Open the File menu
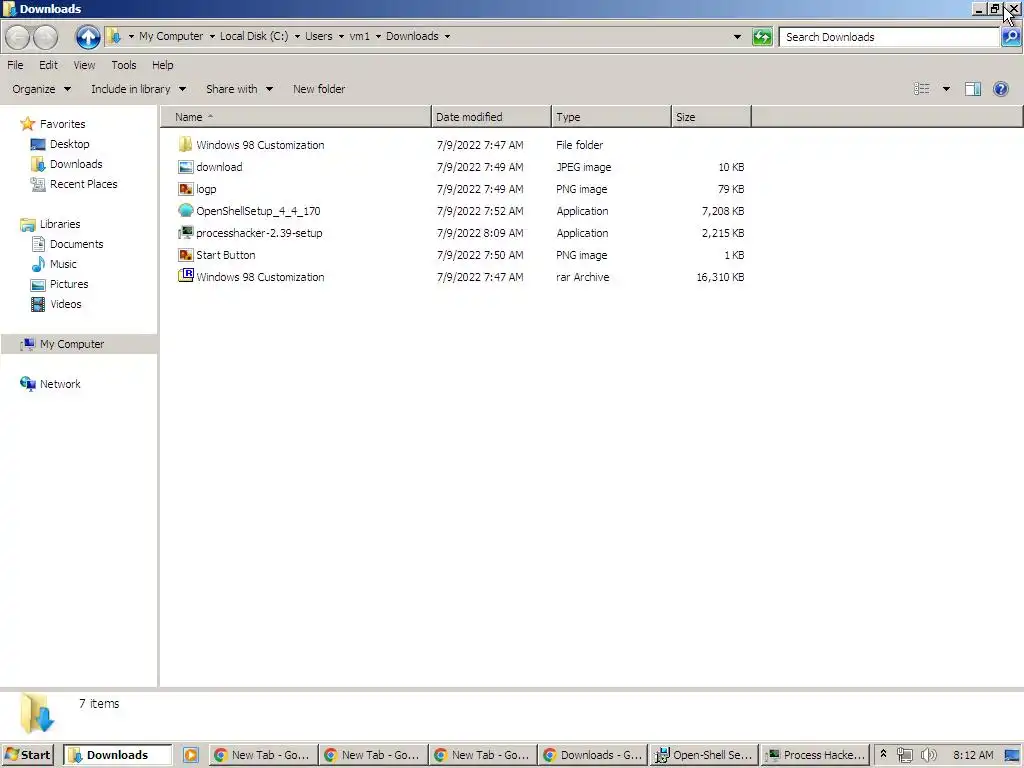Viewport: 1024px width, 768px height. coord(15,65)
